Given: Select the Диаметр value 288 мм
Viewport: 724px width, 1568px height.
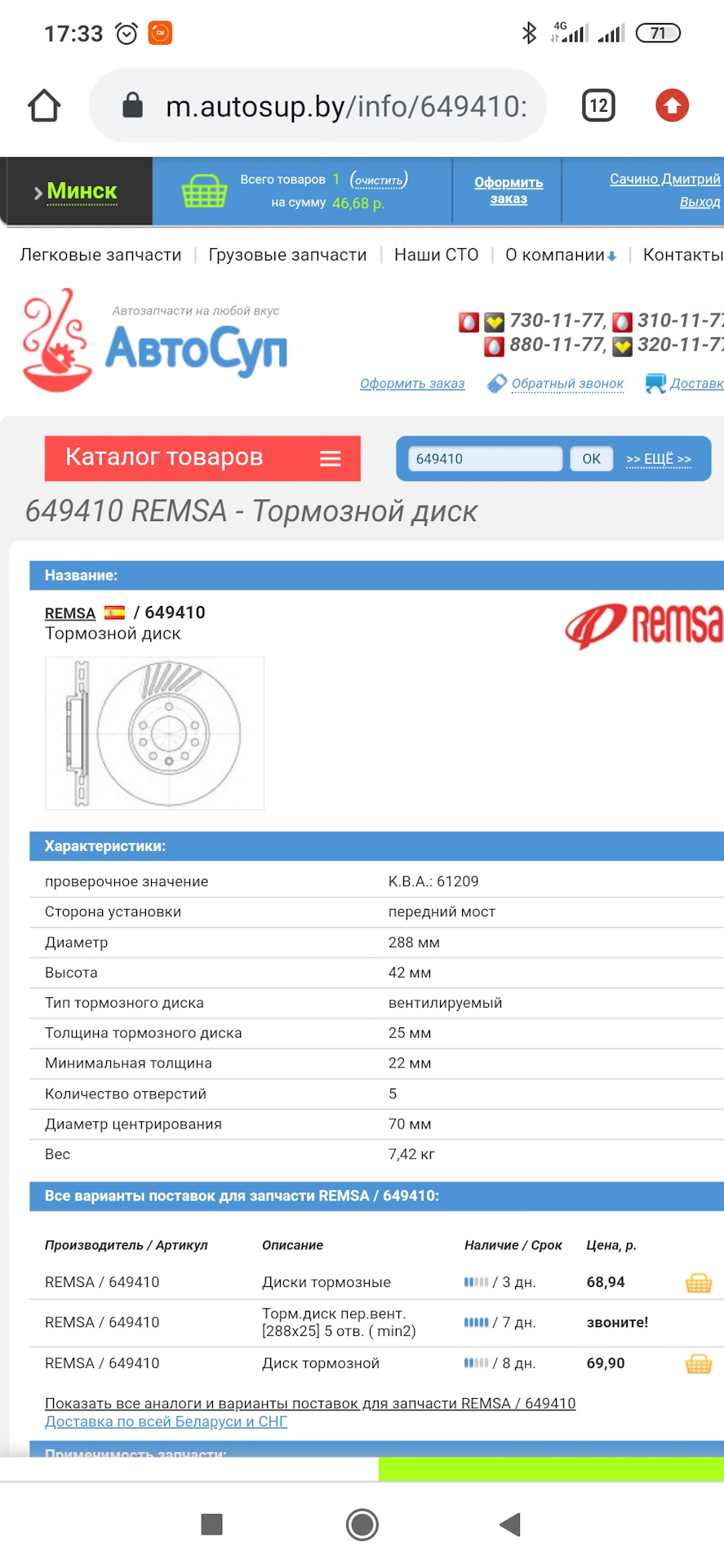Looking at the screenshot, I should point(414,942).
